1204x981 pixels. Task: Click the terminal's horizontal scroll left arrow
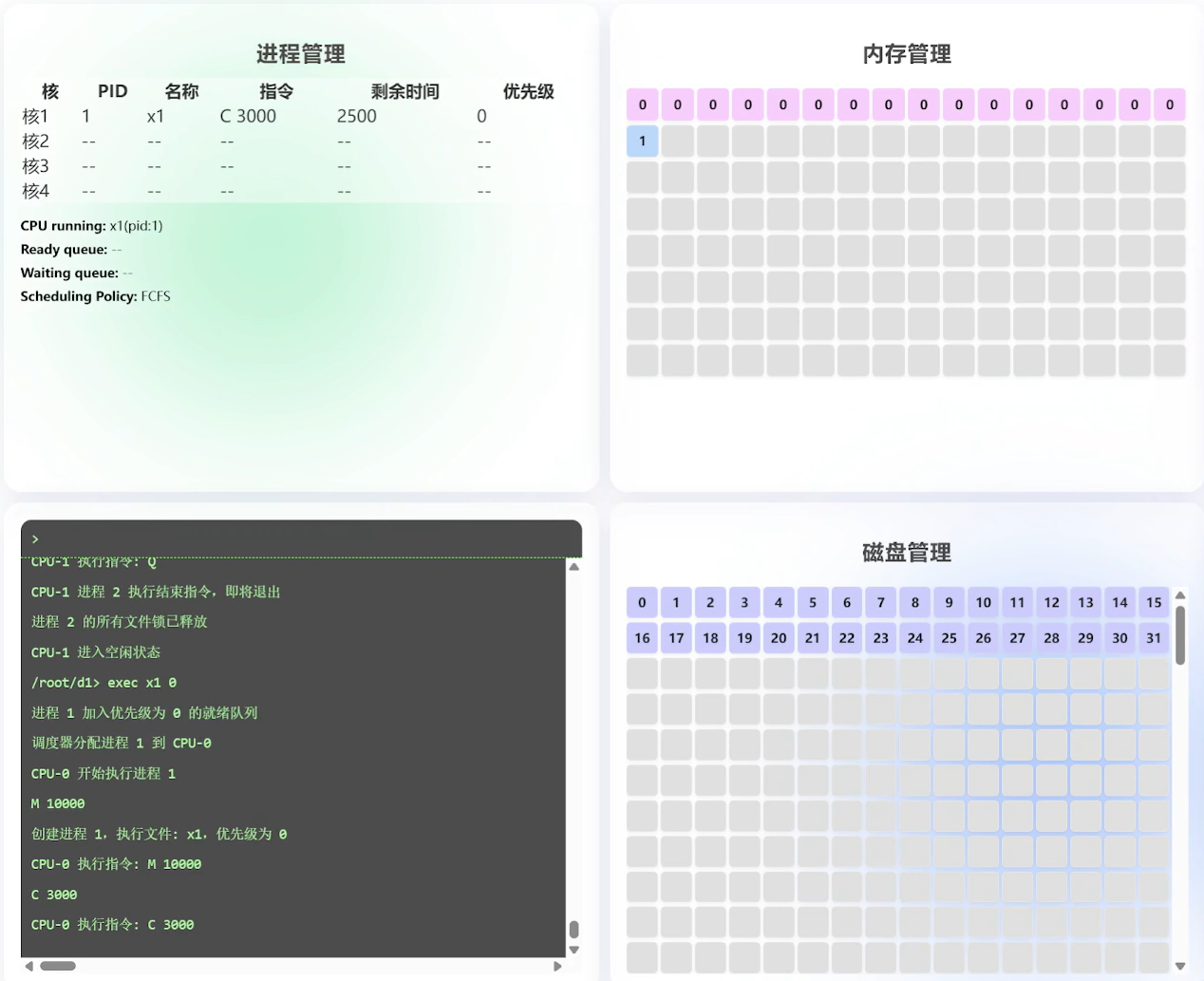coord(28,966)
